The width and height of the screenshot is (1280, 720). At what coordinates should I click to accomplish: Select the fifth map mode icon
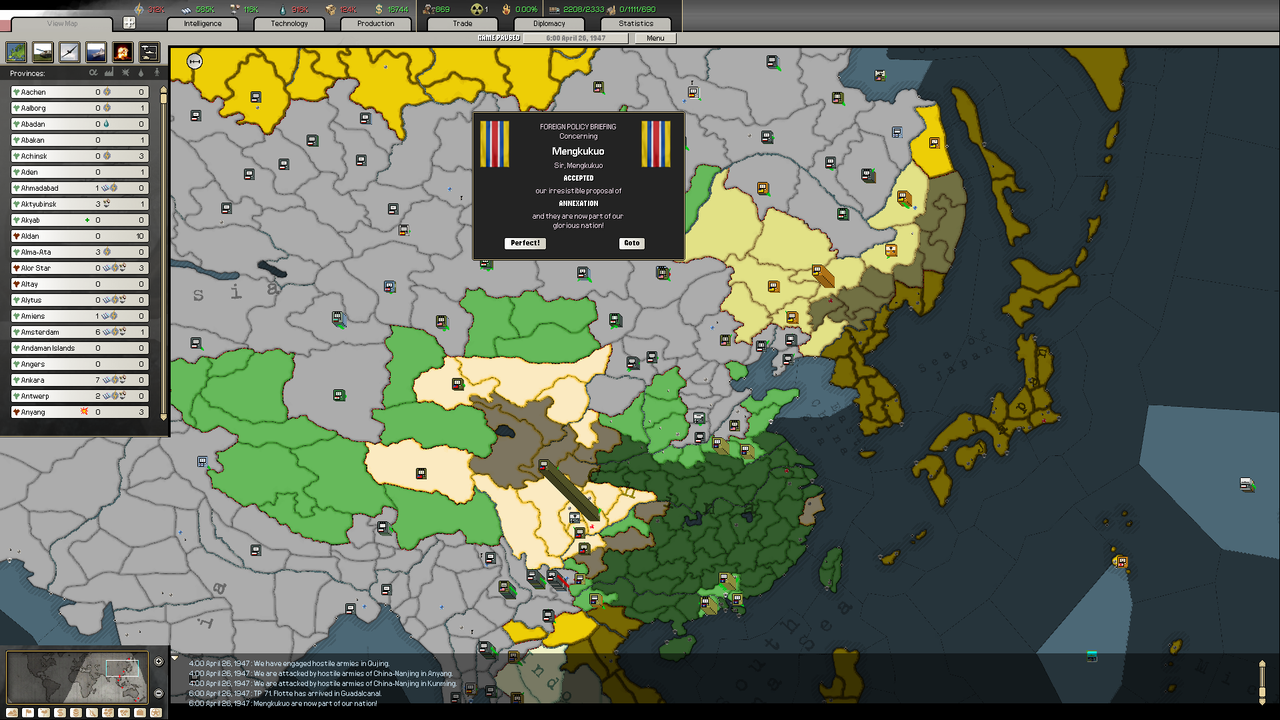(76, 712)
